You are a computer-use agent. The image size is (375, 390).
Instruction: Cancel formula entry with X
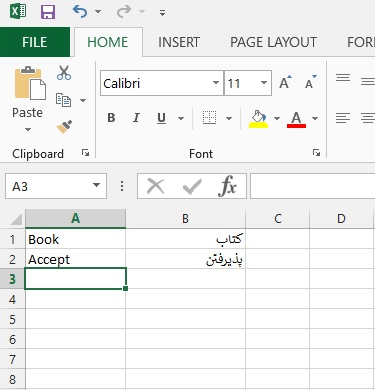(156, 186)
